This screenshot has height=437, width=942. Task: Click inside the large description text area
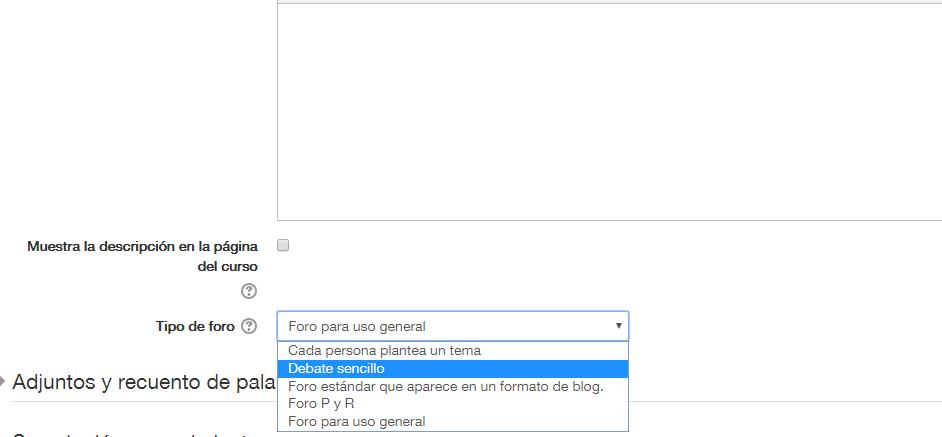(x=609, y=112)
